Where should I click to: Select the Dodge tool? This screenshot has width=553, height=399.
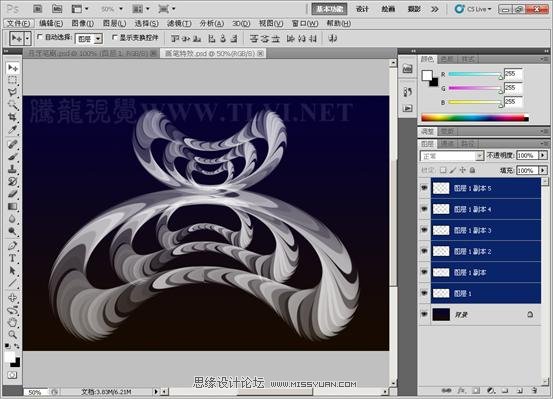13,231
